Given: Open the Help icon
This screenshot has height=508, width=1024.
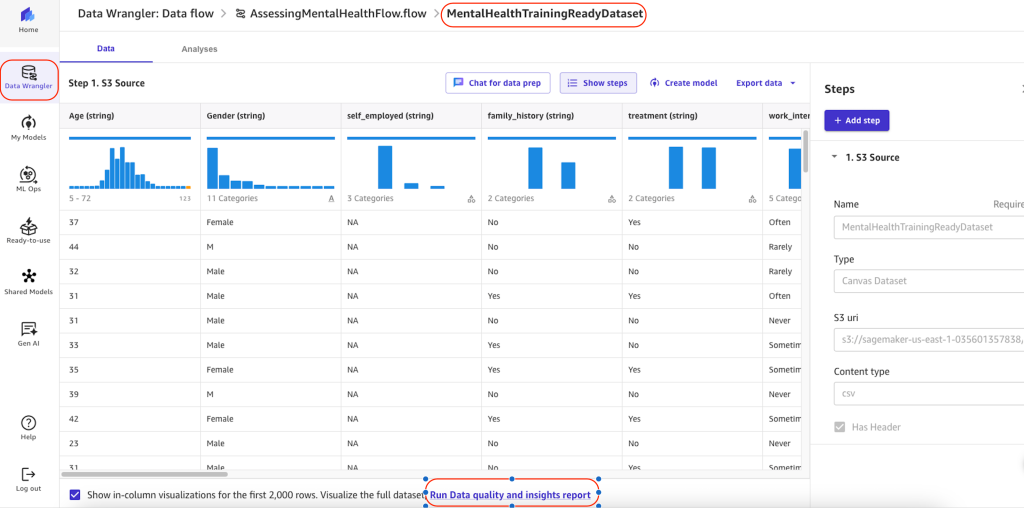Looking at the screenshot, I should click(x=28, y=428).
